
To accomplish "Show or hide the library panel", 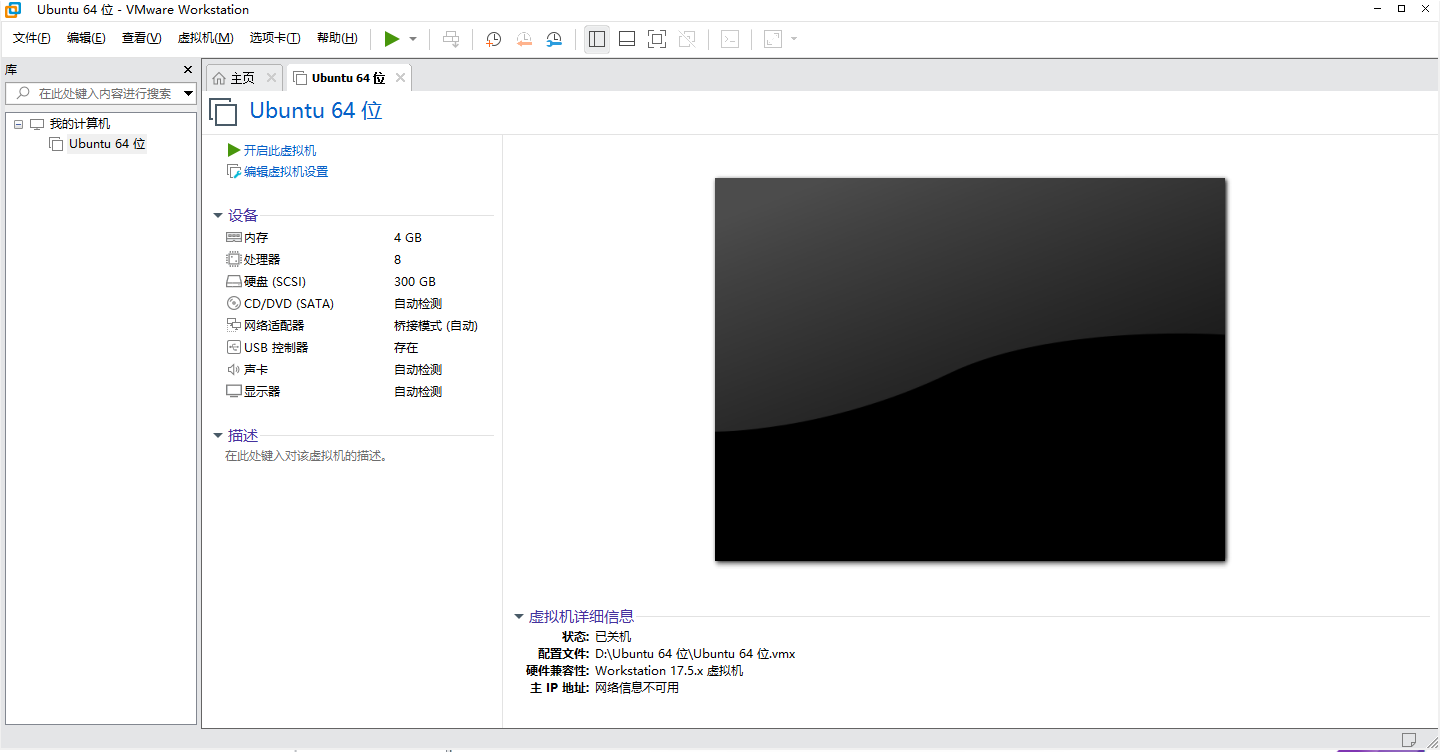I will click(x=596, y=38).
